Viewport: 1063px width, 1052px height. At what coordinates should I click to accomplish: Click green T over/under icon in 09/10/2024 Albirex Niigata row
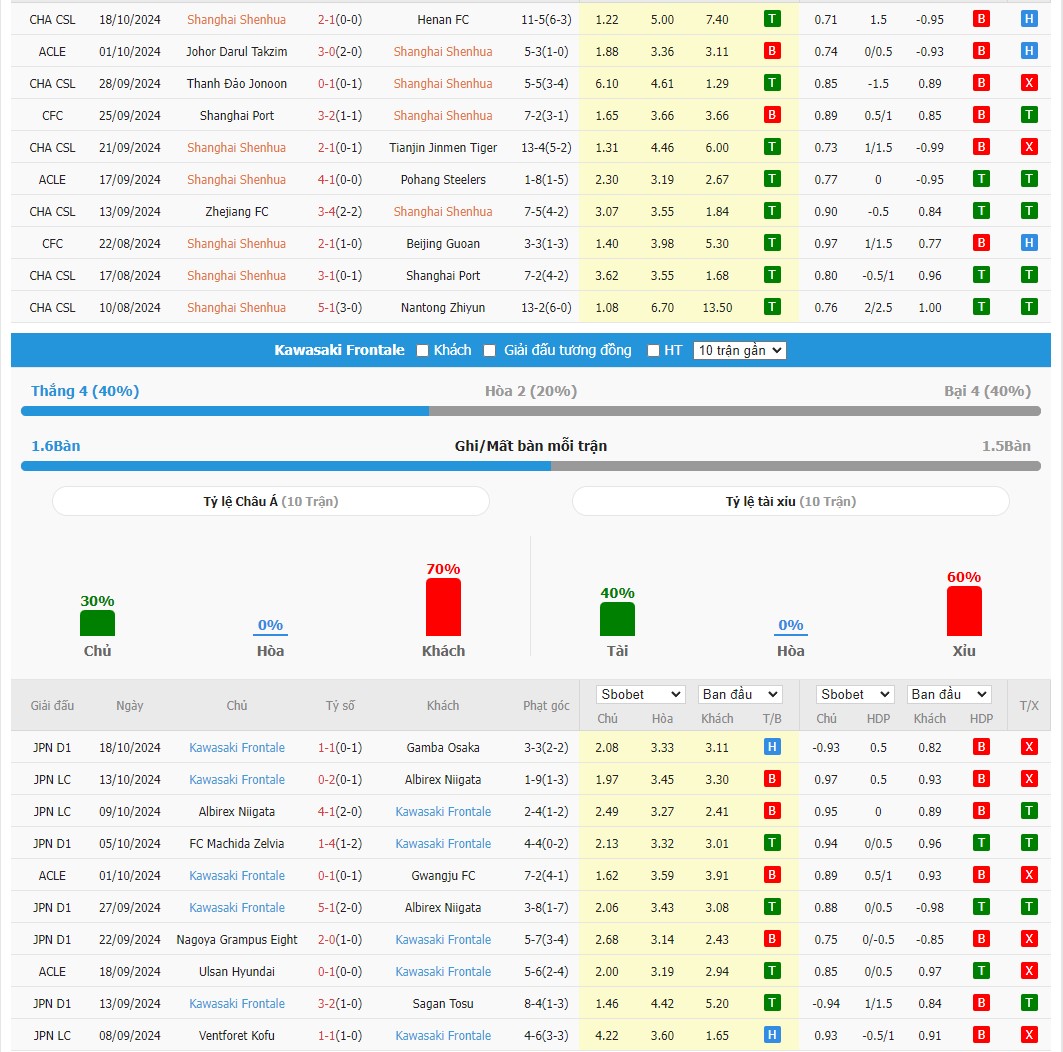coord(1029,811)
